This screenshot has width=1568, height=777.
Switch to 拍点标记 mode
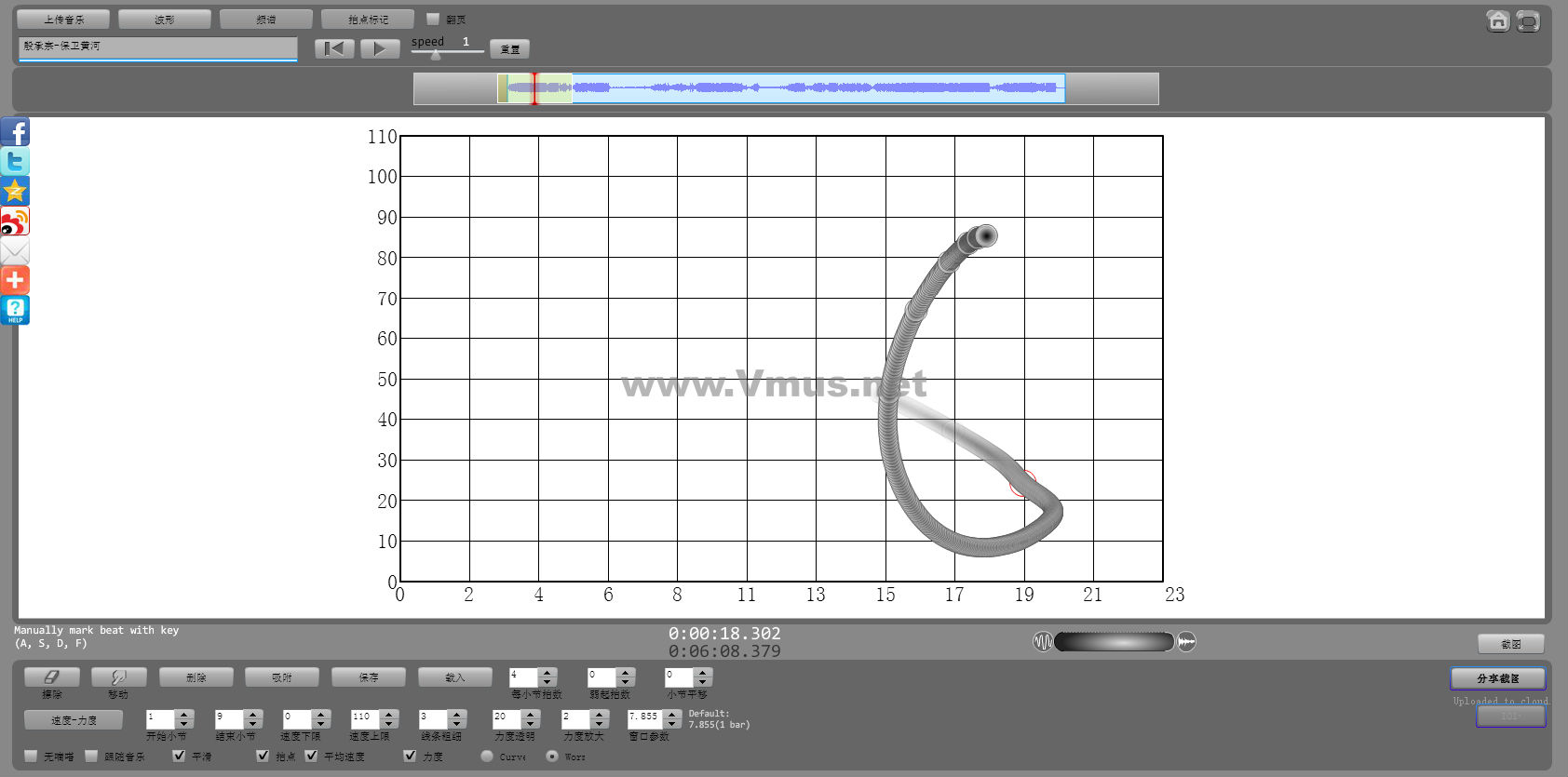tap(368, 20)
